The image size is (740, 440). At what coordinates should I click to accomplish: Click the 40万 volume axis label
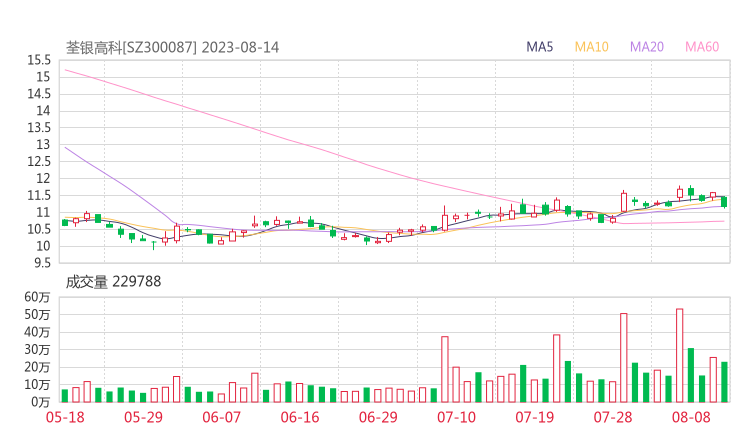click(37, 332)
